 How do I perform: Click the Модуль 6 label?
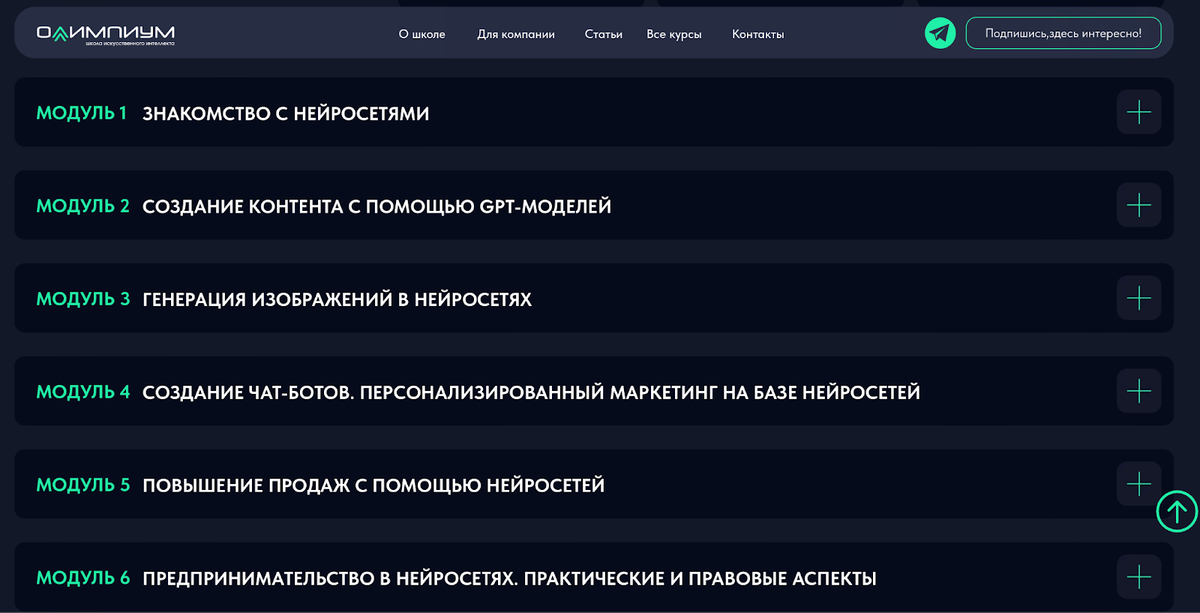click(x=83, y=579)
